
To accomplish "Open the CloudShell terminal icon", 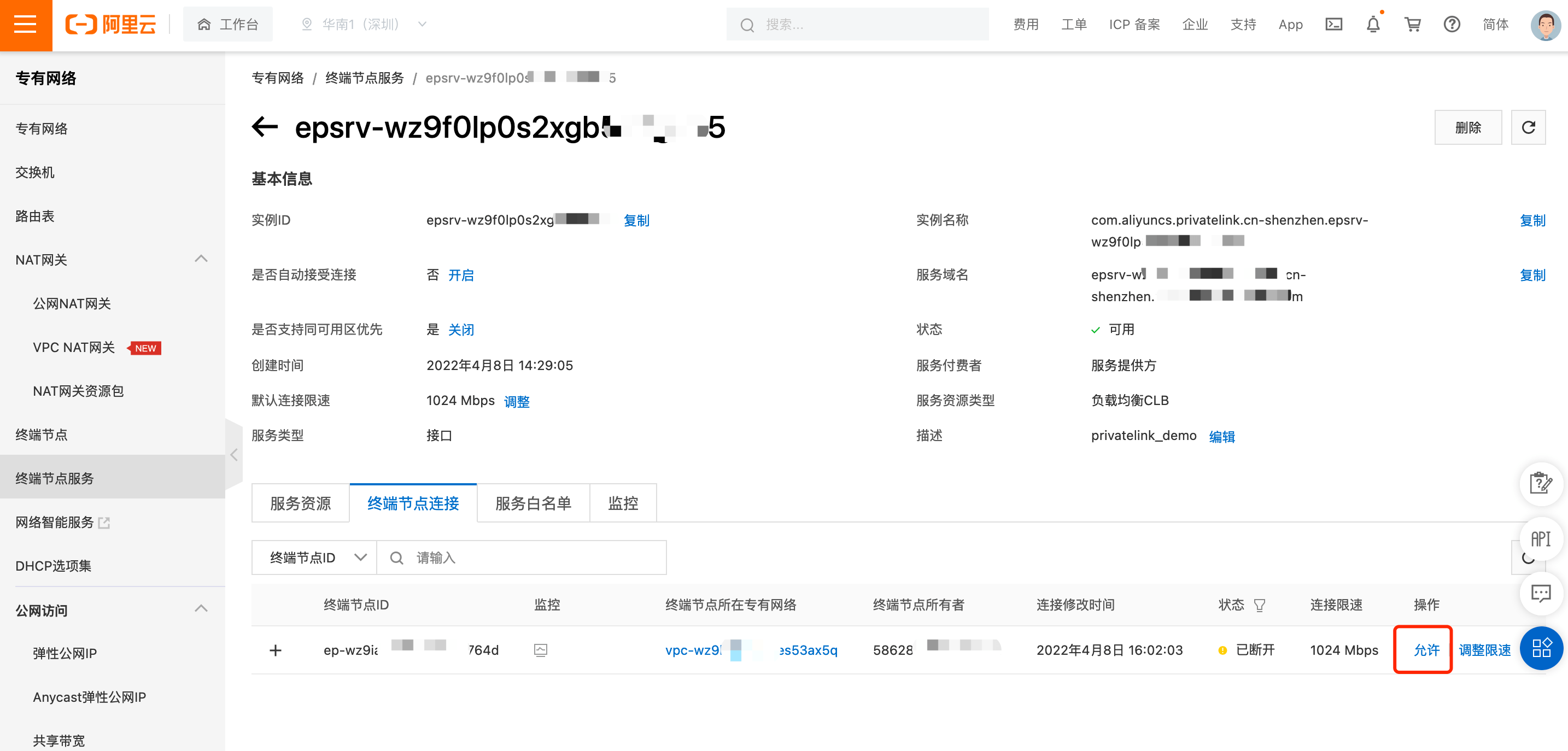I will pyautogui.click(x=1333, y=25).
